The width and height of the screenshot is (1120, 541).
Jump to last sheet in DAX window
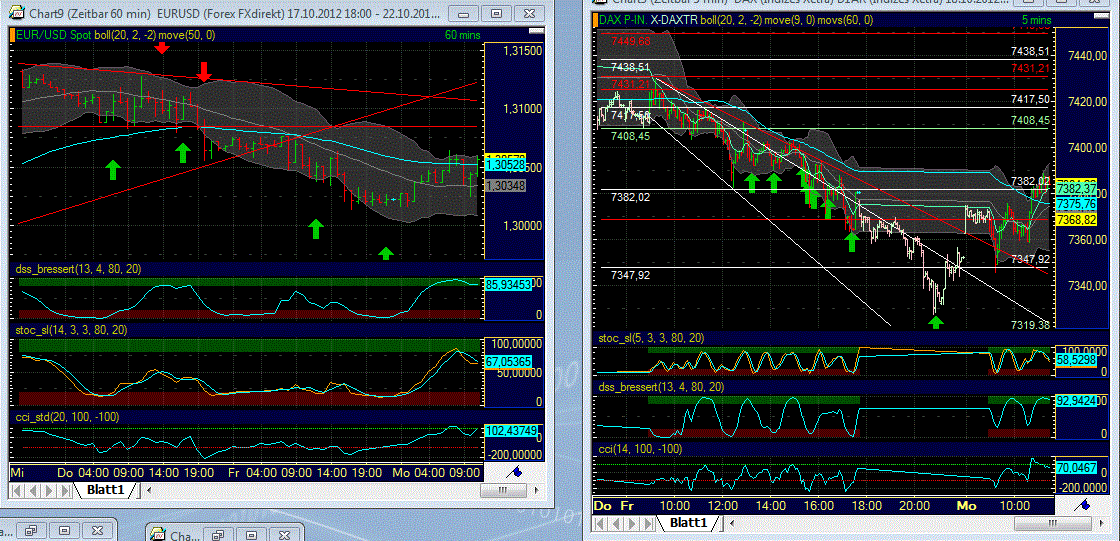click(x=648, y=524)
